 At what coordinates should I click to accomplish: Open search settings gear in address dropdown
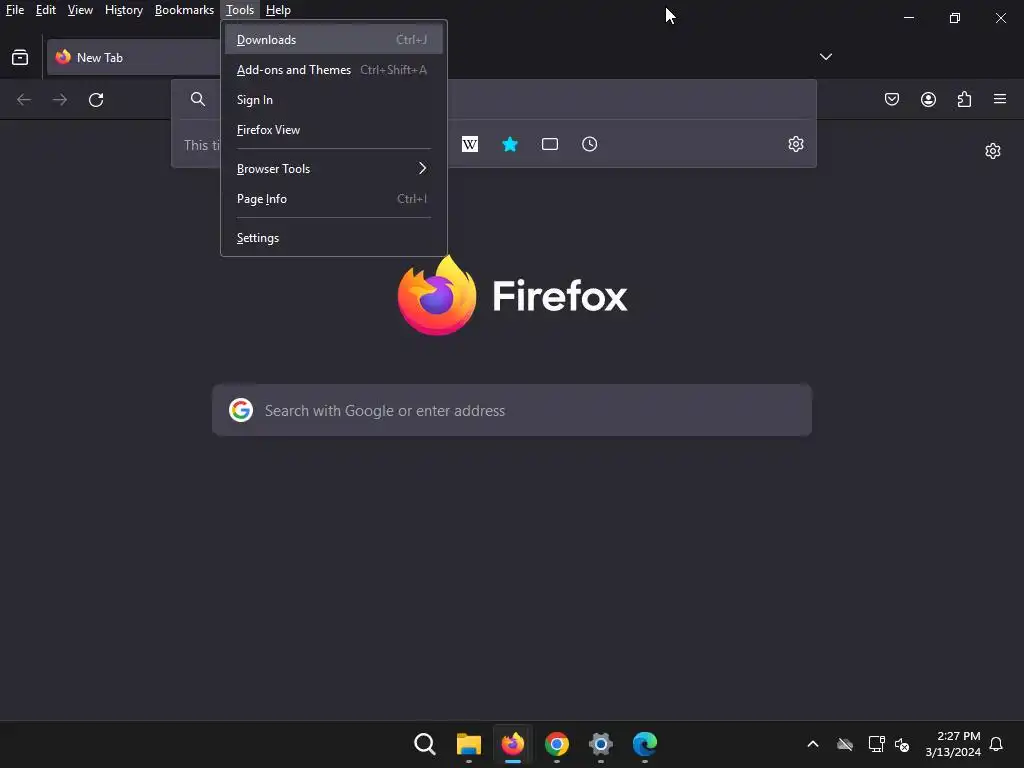795,144
